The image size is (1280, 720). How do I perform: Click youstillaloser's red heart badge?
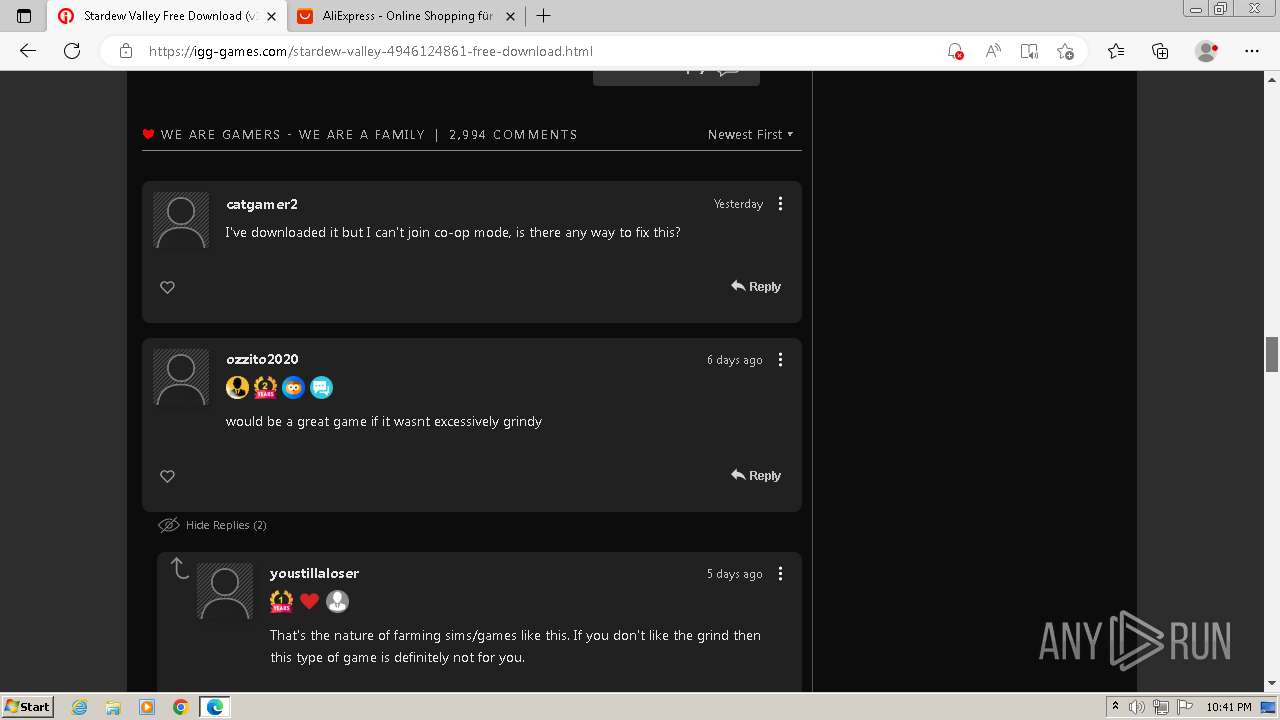309,601
